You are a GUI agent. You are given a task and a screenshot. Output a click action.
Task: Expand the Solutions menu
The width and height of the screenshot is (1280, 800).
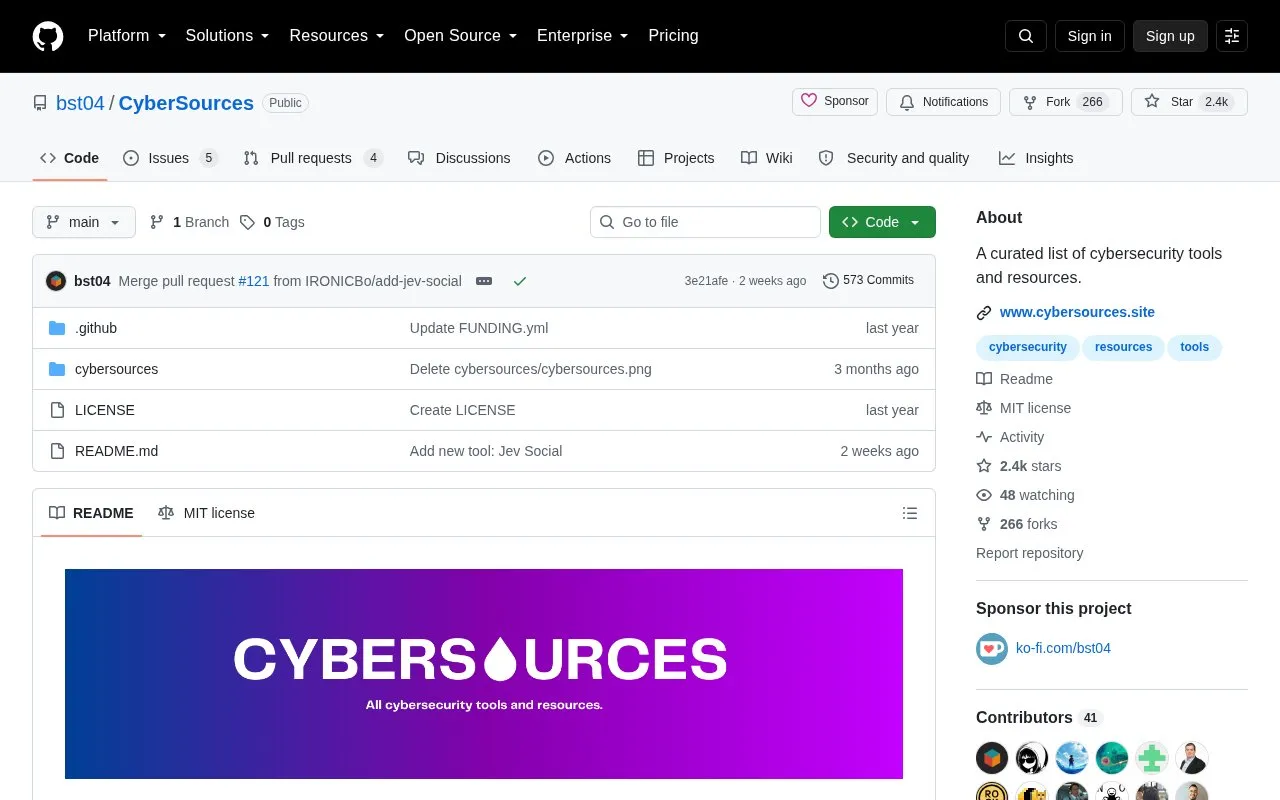[228, 36]
